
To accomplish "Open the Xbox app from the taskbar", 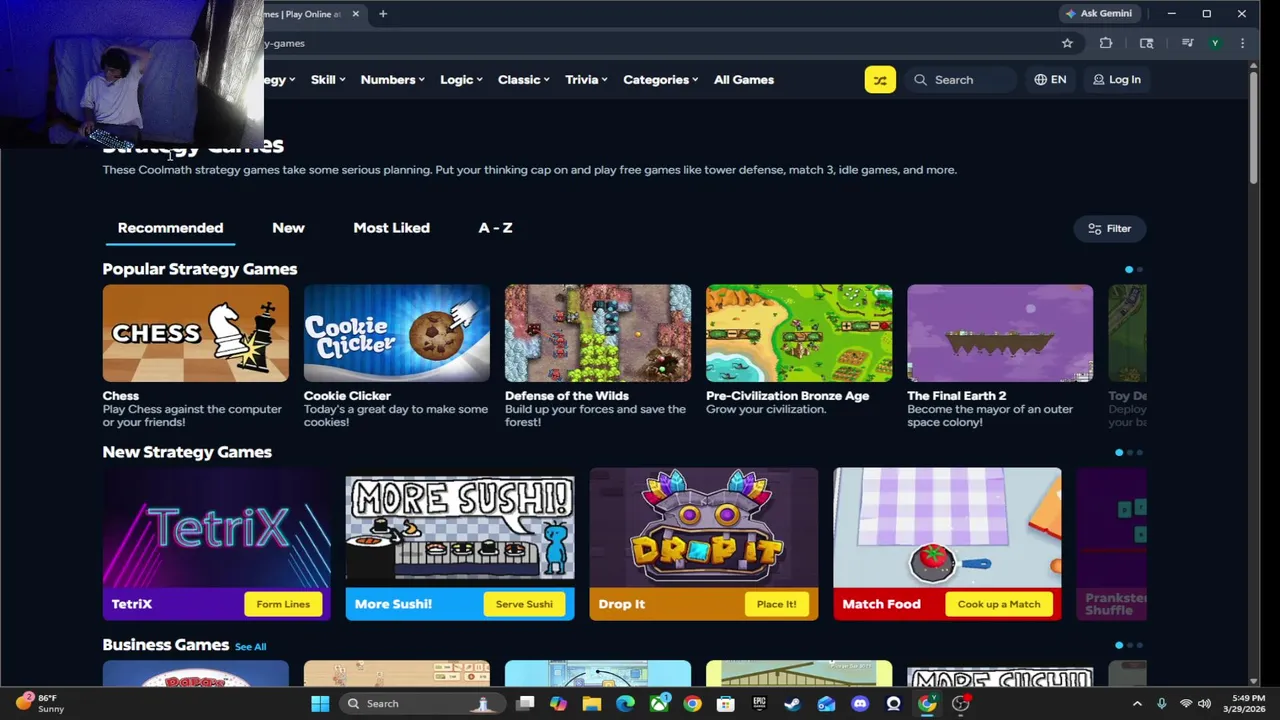I will pyautogui.click(x=659, y=704).
